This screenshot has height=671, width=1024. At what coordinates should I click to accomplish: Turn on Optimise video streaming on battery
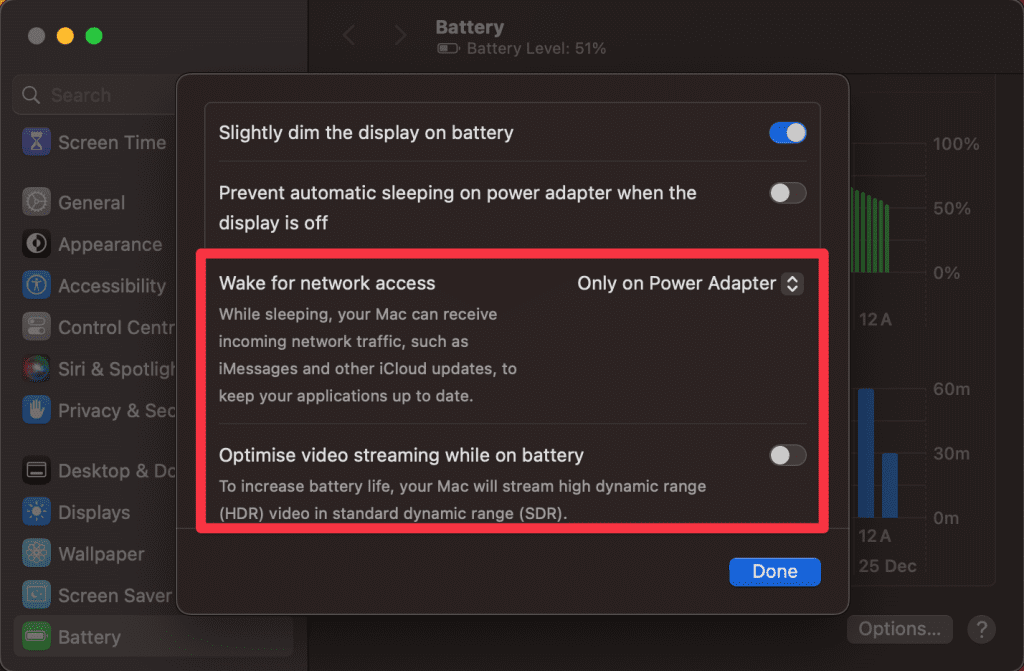[x=787, y=456]
